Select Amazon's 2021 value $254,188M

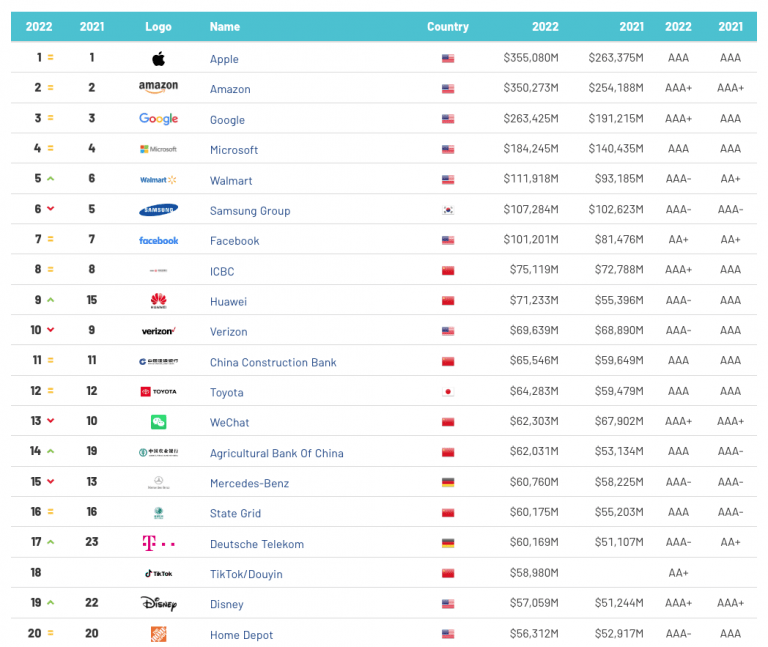point(616,88)
